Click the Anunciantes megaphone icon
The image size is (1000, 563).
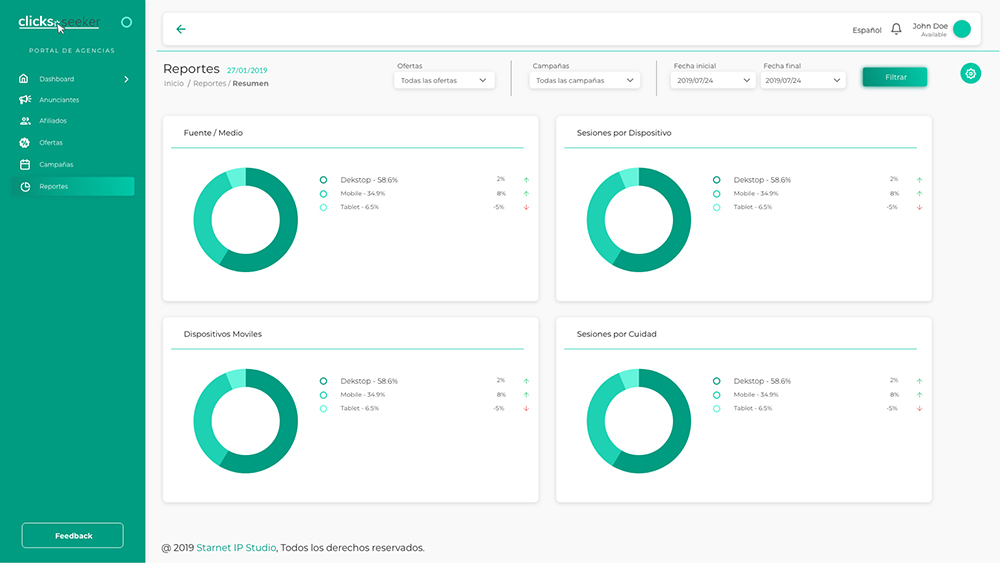25,100
